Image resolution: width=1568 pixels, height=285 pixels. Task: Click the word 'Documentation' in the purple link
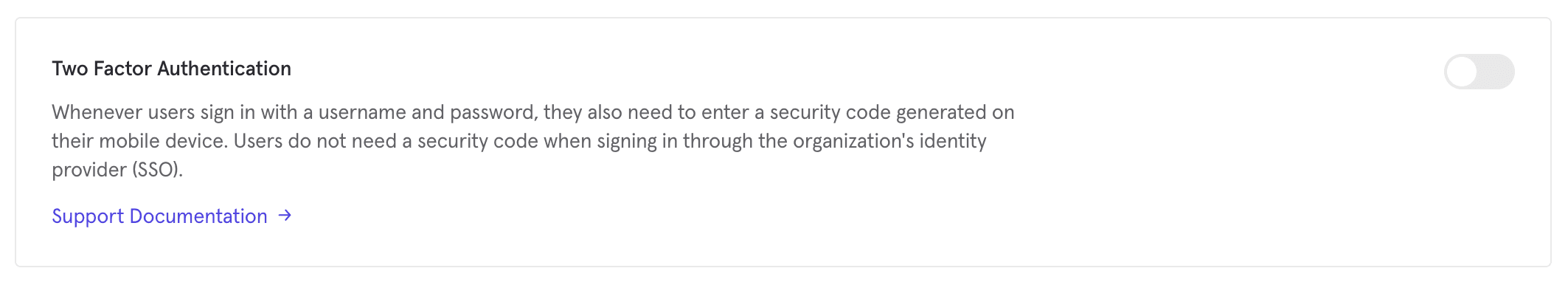click(198, 216)
